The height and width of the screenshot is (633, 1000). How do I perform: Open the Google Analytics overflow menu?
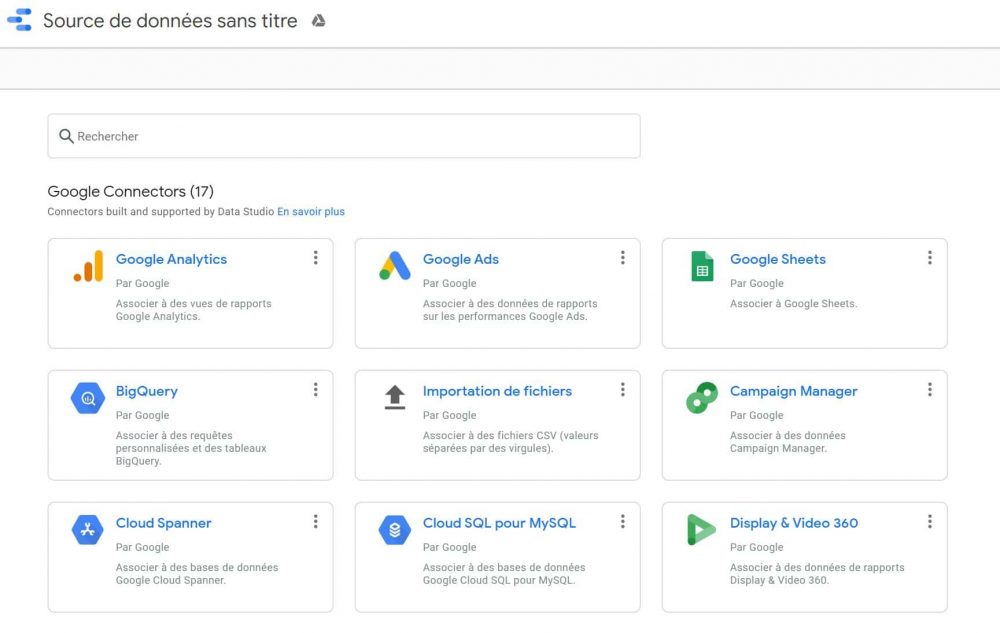316,257
